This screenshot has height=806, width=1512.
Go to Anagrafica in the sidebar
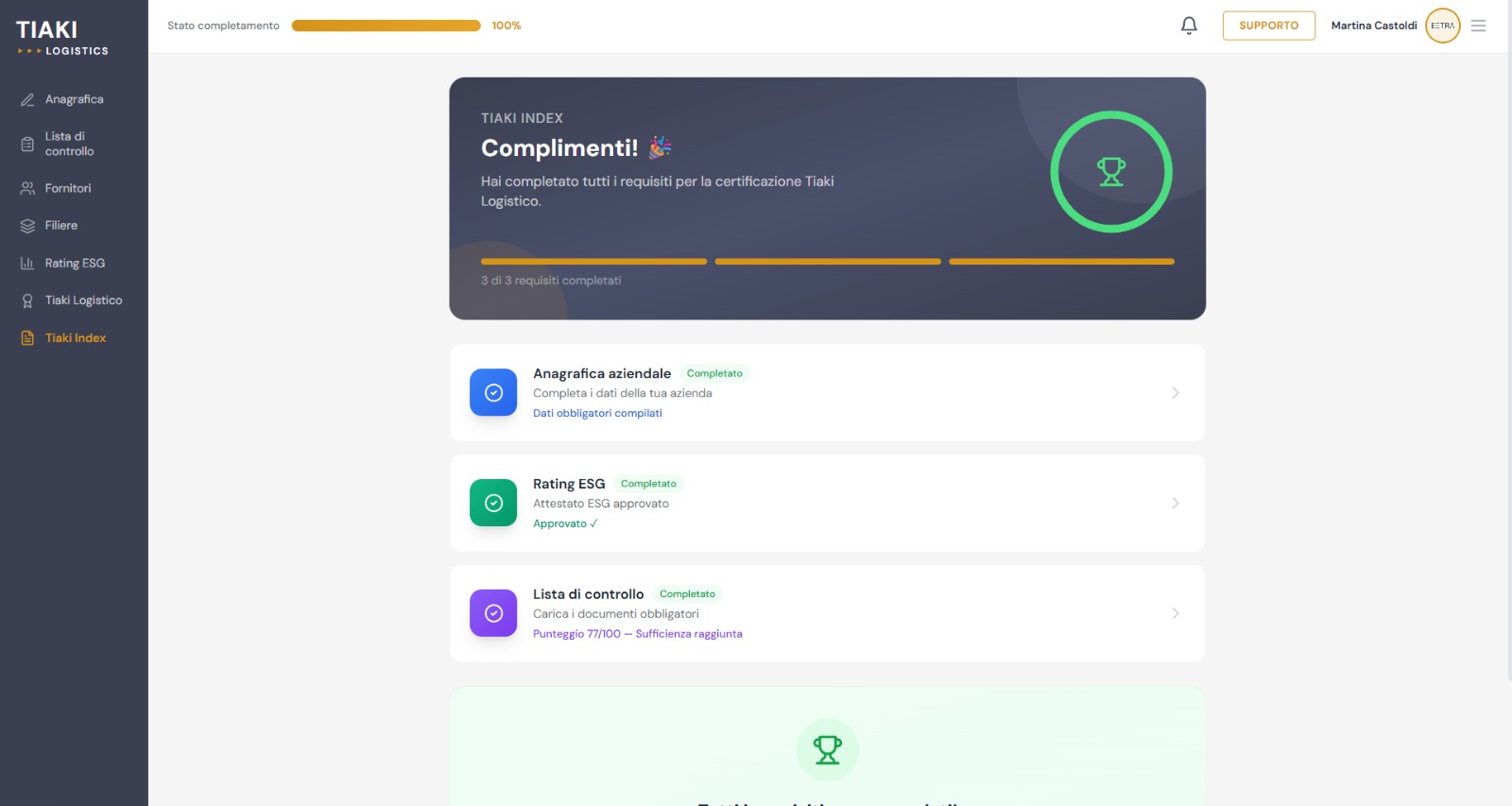coord(74,99)
